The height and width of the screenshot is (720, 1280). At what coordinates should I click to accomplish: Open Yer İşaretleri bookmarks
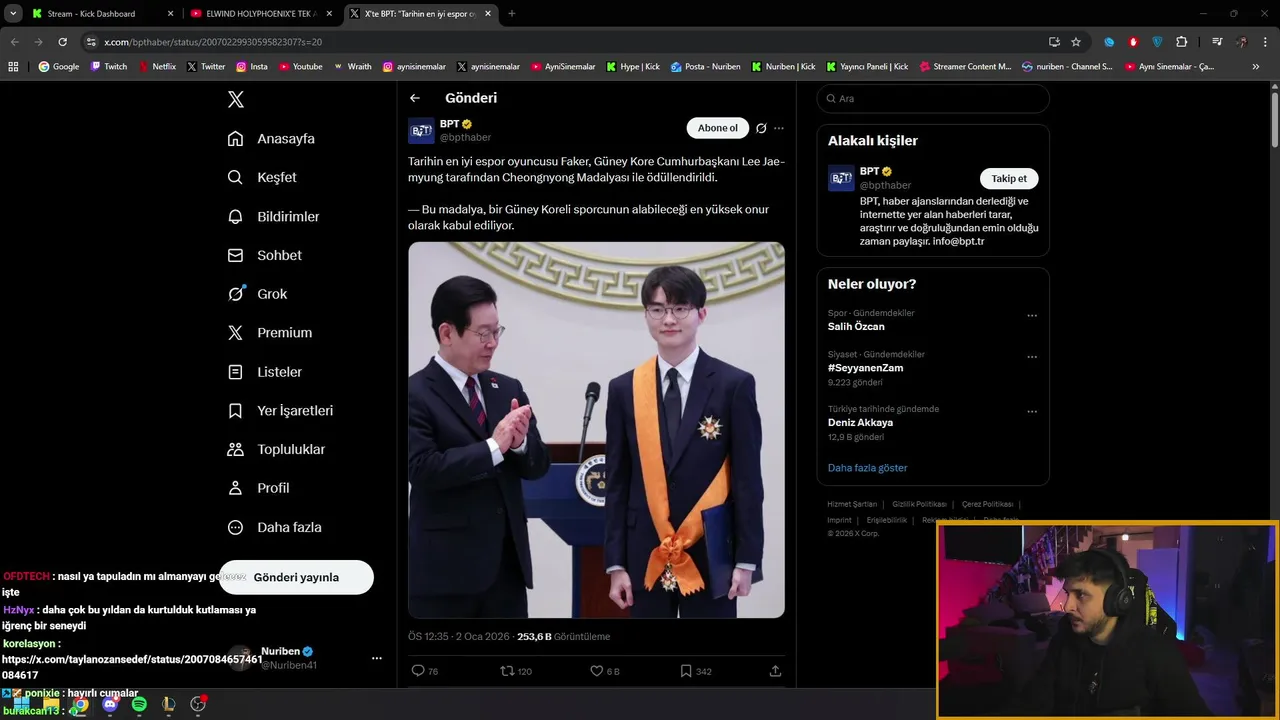point(280,411)
